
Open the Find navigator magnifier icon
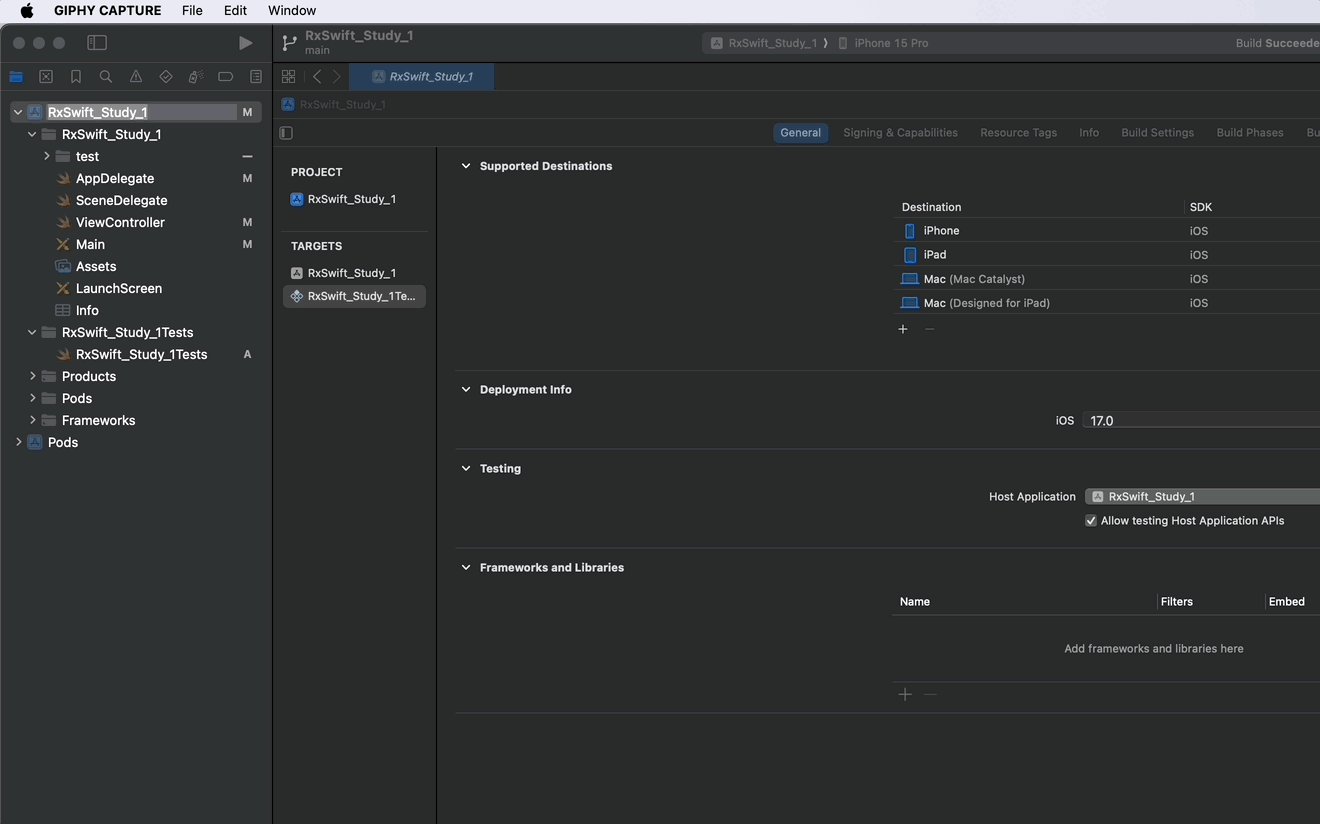(x=106, y=77)
